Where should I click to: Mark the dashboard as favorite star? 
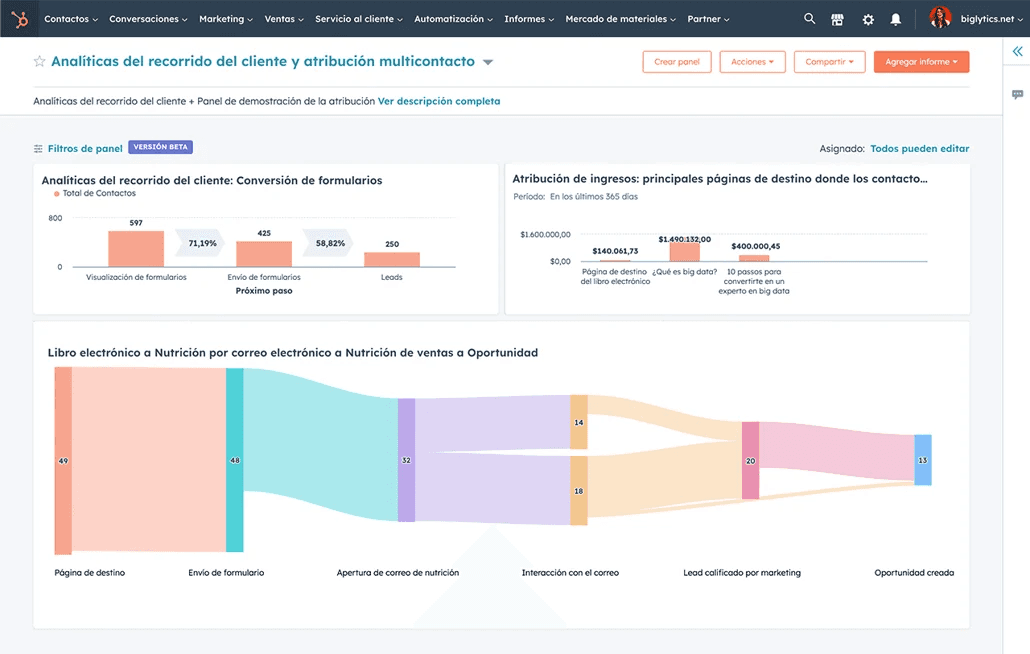point(39,62)
